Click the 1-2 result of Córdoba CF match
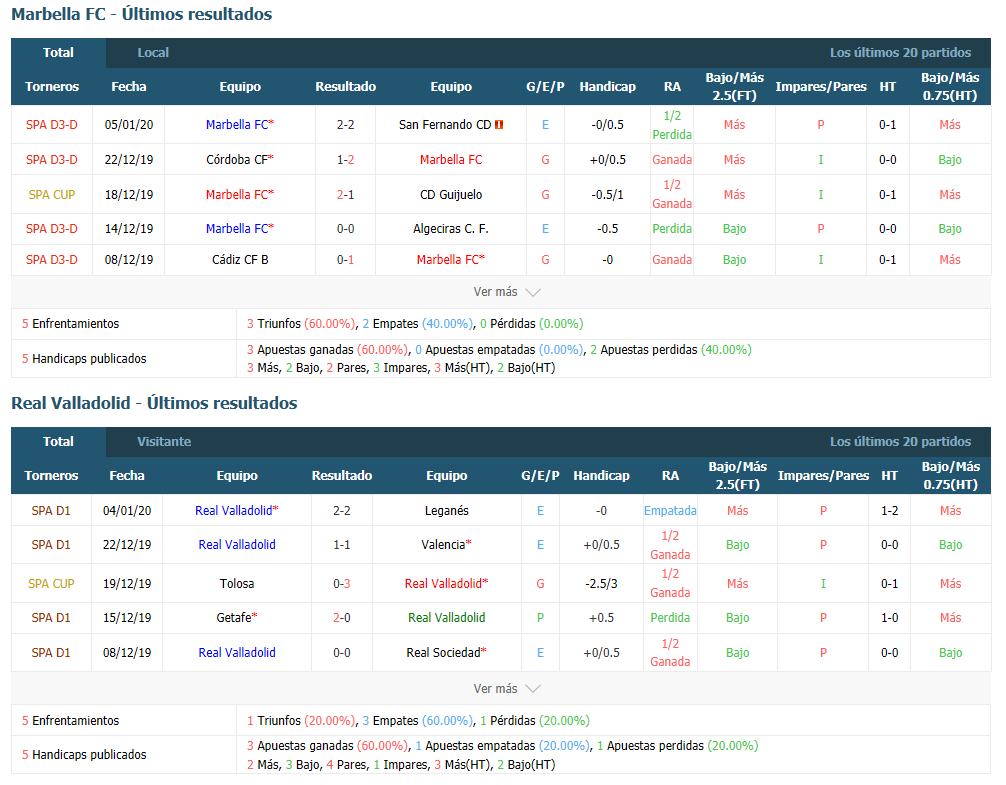 345,160
